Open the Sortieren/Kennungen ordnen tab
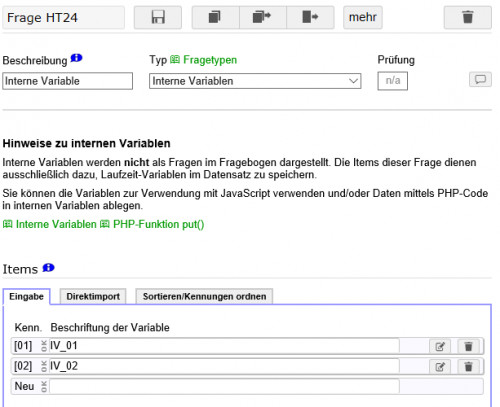The height and width of the screenshot is (407, 500). (204, 296)
